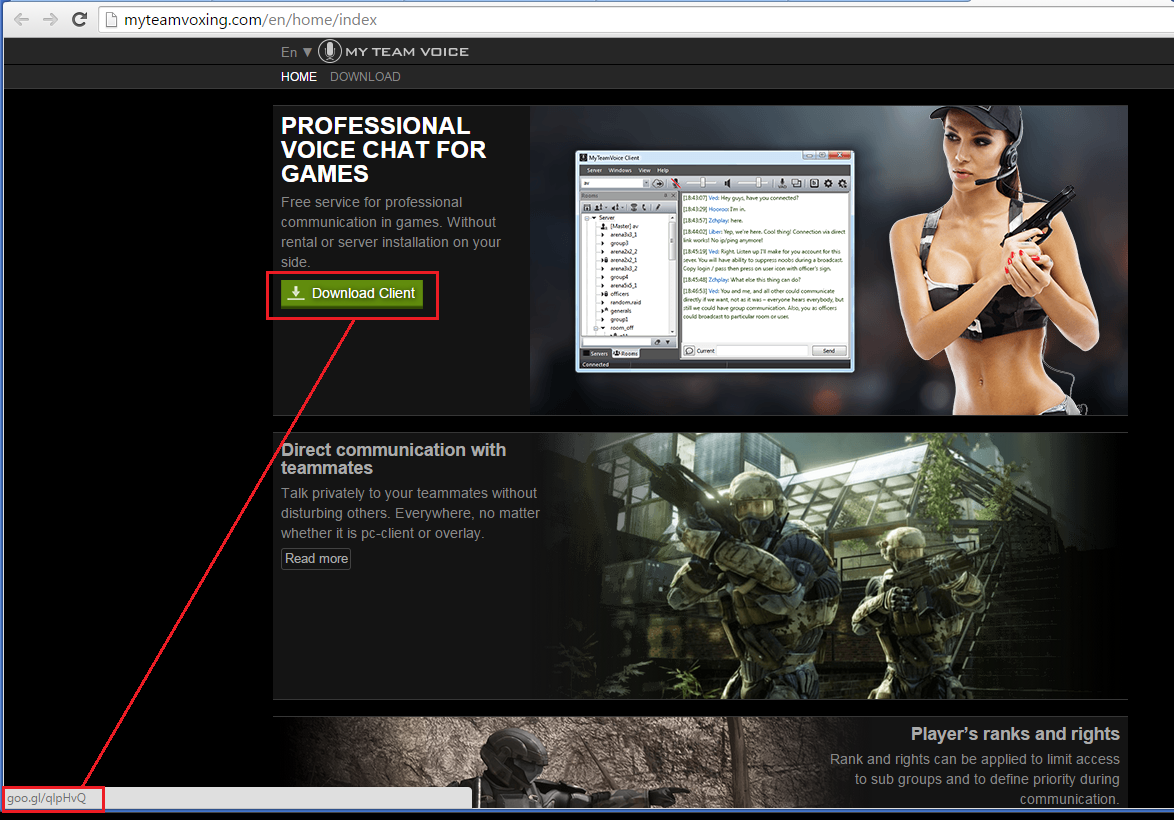Expand the arena3x3_1 room in client screenshot
Image resolution: width=1174 pixels, height=820 pixels.
pos(603,234)
